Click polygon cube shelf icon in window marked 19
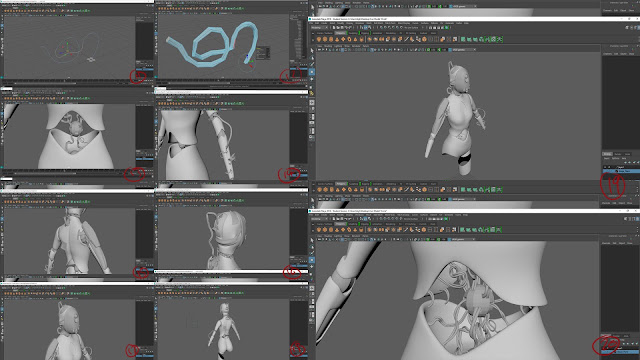 pos(325,39)
